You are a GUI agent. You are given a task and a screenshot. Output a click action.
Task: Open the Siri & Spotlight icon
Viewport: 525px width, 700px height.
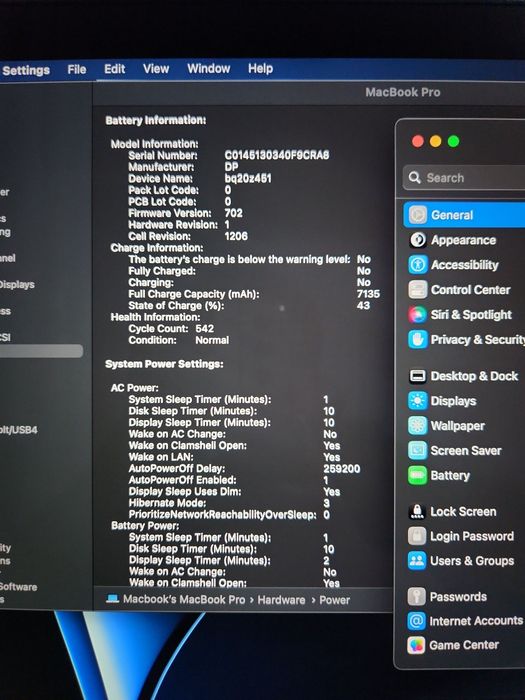tap(418, 315)
